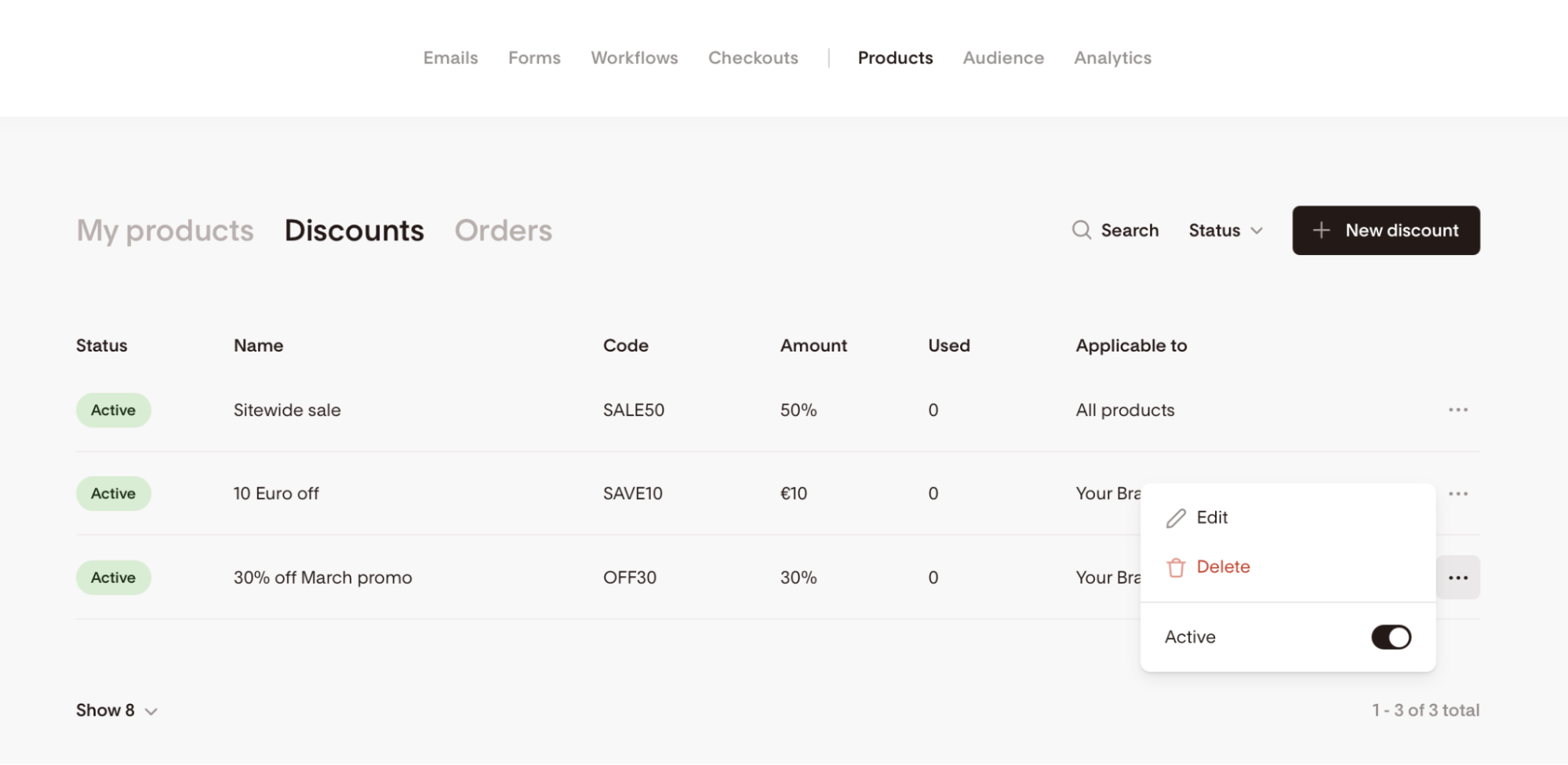Click Active badge for 30% off March promo
Viewport: 1568px width, 765px height.
pyautogui.click(x=113, y=577)
